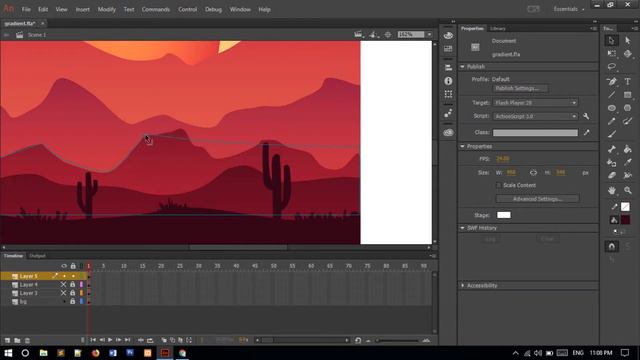This screenshot has height=360, width=640.
Task: Open File Explorer from the taskbar
Action: click(x=43, y=353)
